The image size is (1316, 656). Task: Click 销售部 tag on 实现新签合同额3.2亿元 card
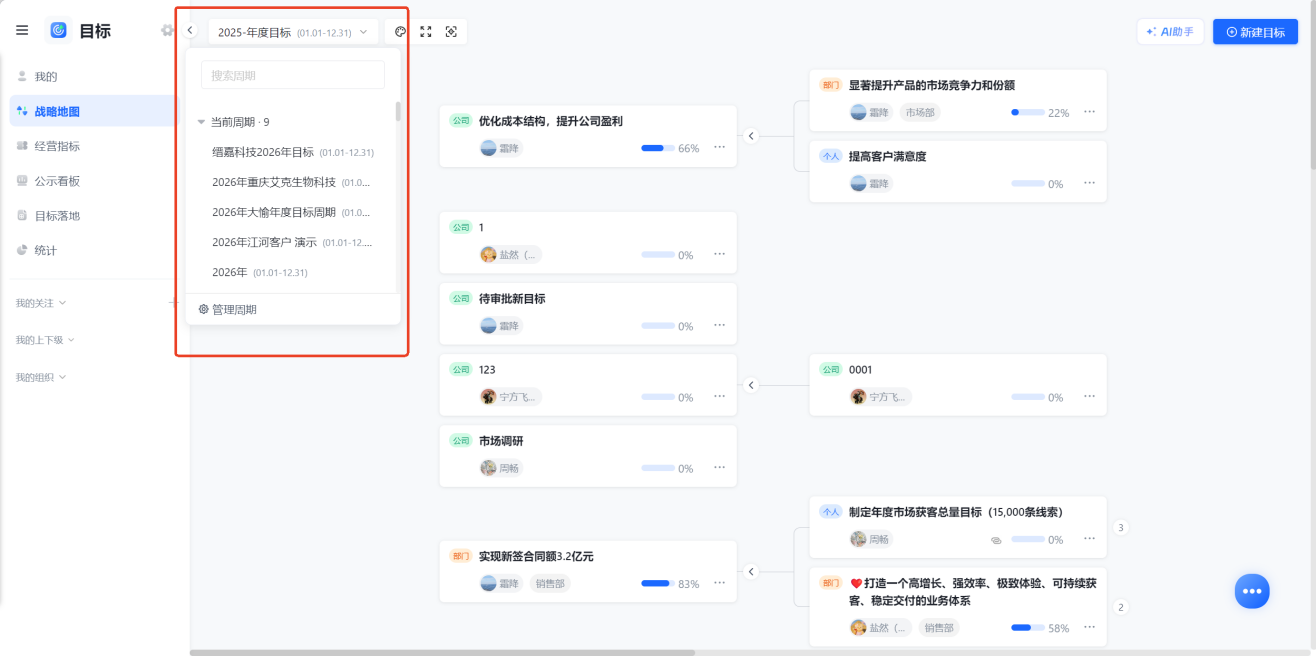(x=550, y=584)
